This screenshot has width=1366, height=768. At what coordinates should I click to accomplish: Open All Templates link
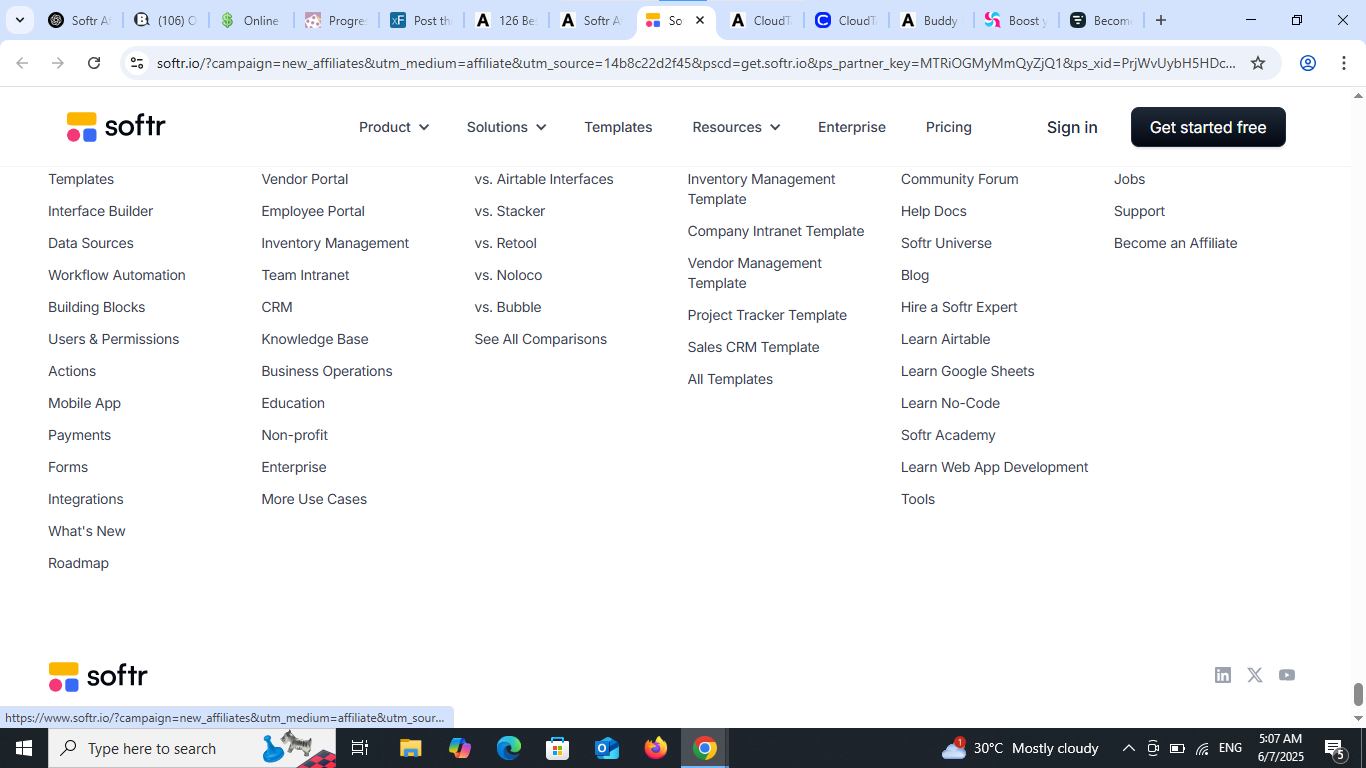[730, 379]
